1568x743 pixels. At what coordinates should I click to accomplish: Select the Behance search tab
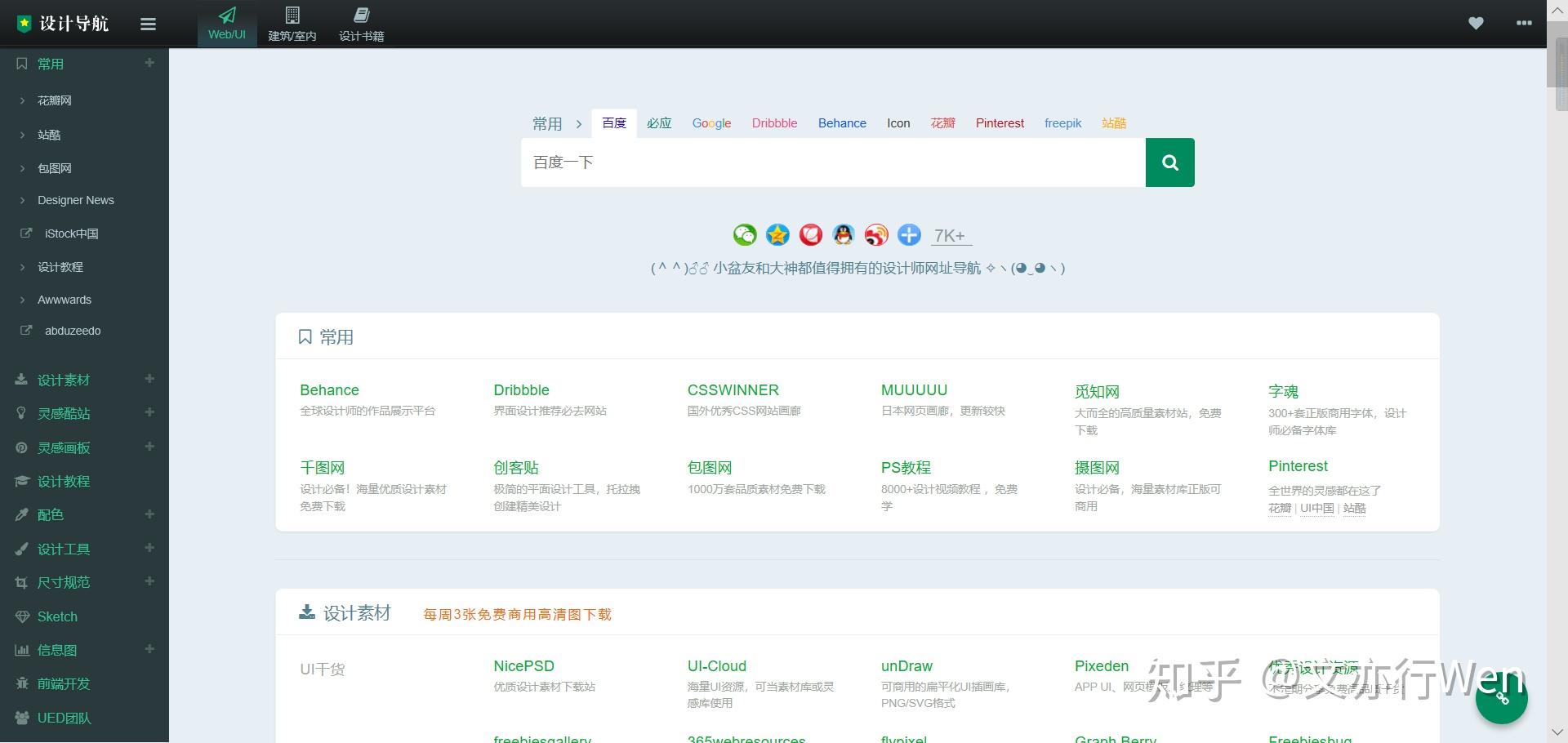pos(842,123)
